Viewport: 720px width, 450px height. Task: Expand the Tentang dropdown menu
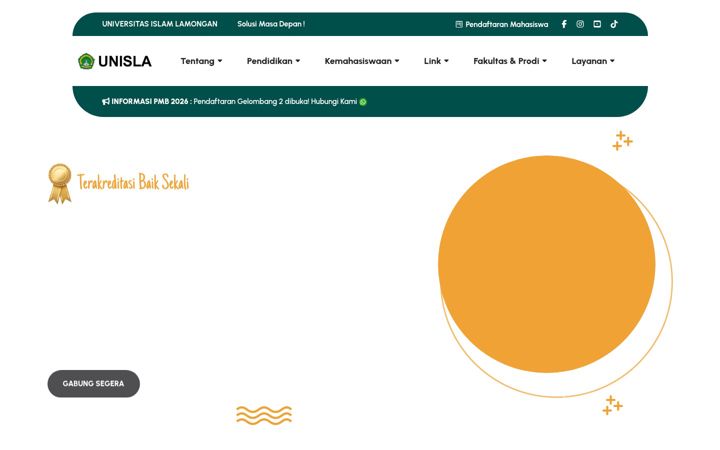coord(201,61)
